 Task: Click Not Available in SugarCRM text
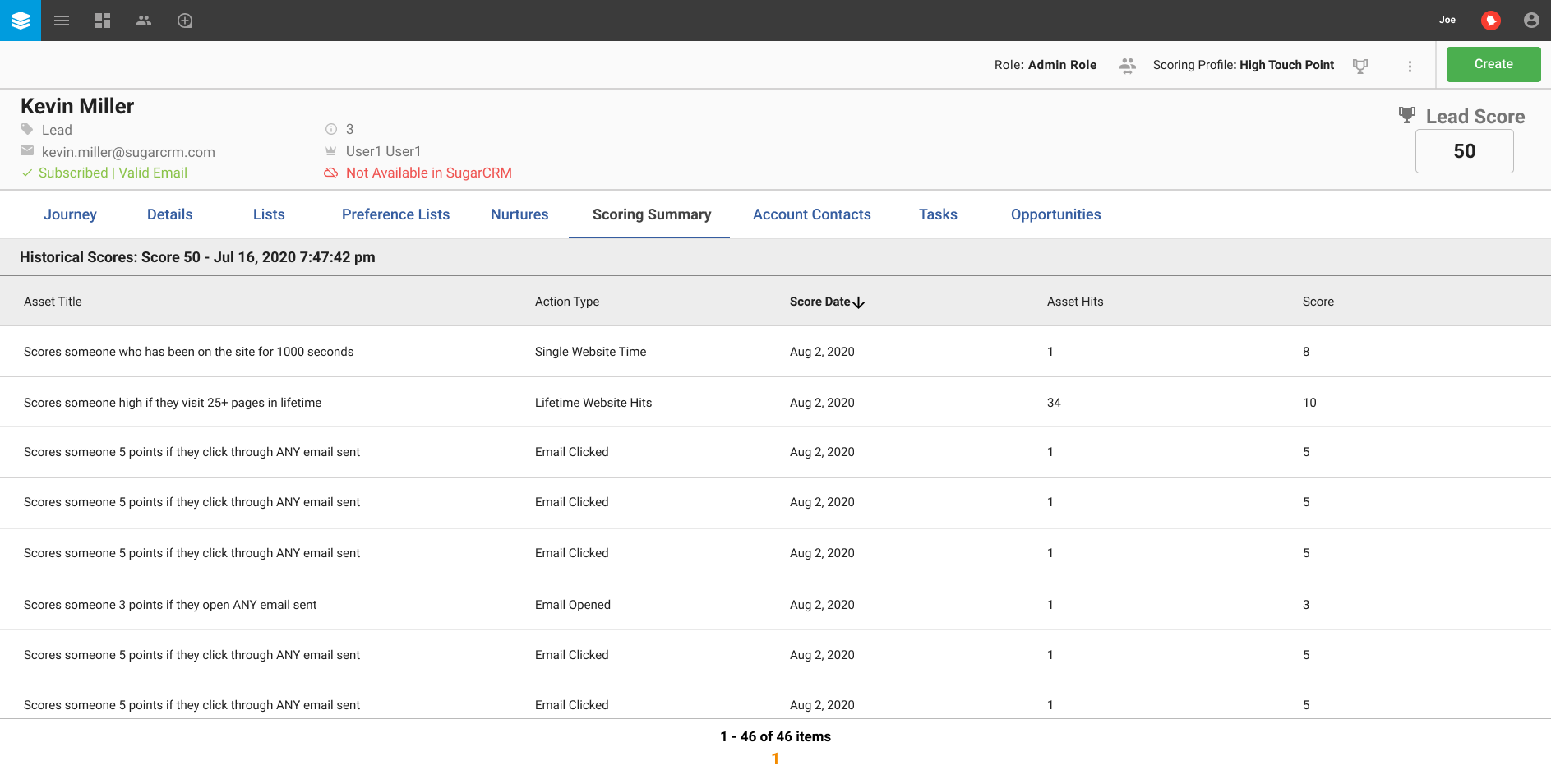(429, 173)
